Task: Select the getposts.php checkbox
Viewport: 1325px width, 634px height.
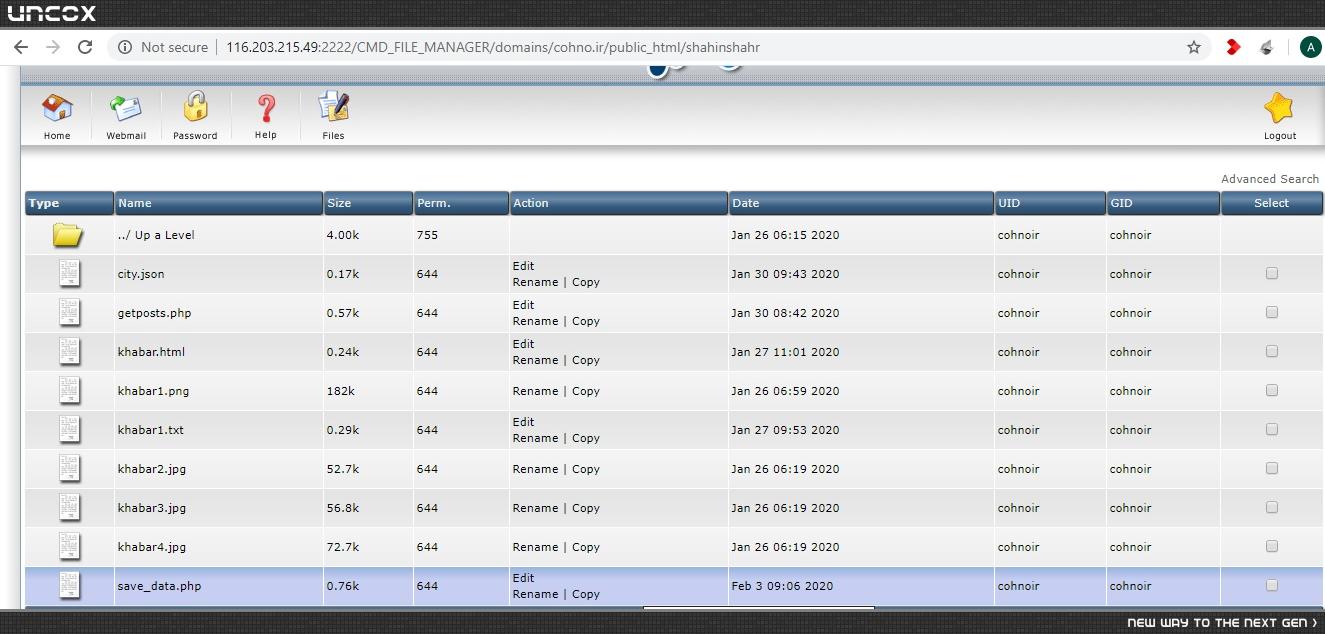Action: tap(1272, 312)
